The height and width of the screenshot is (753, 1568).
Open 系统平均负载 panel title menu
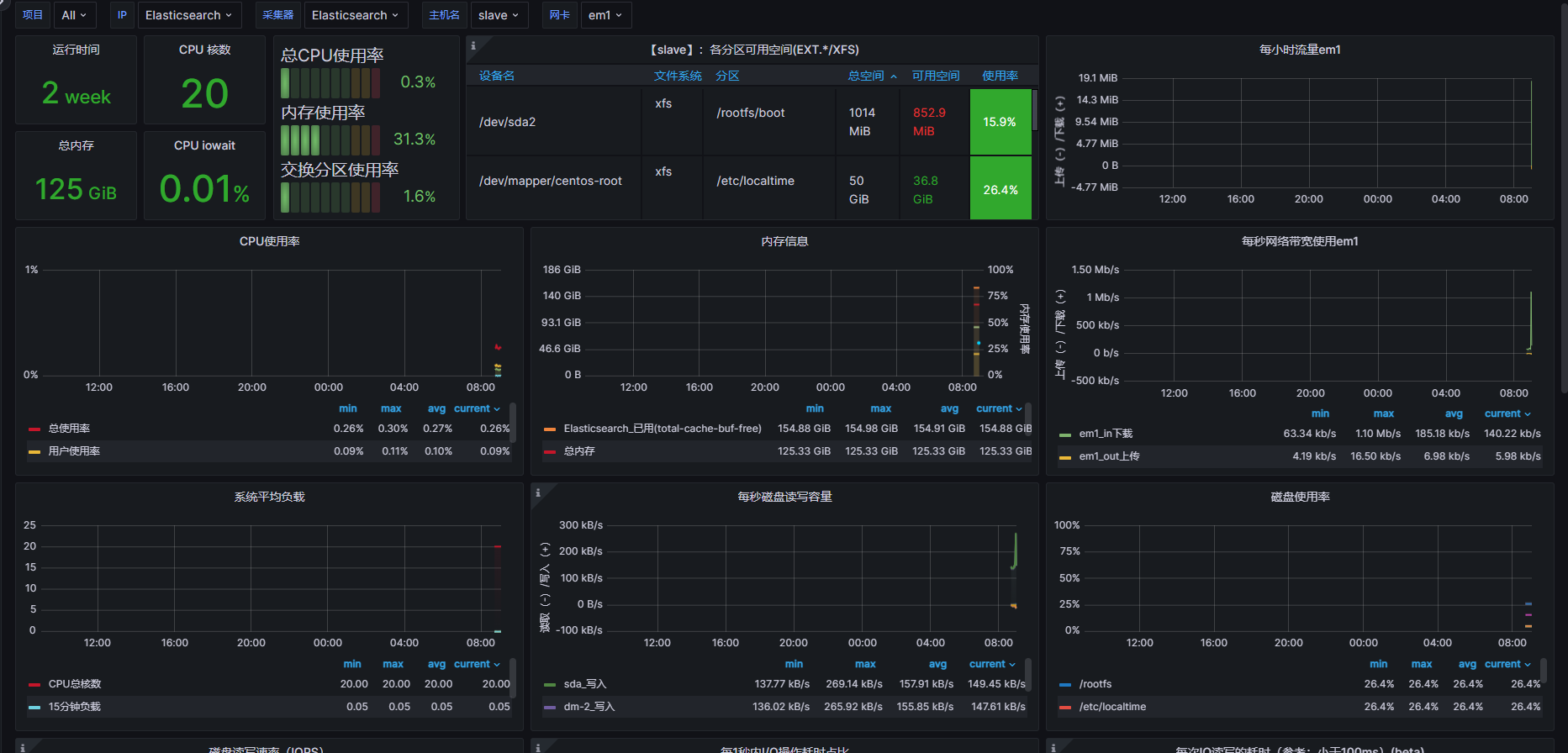tap(269, 497)
